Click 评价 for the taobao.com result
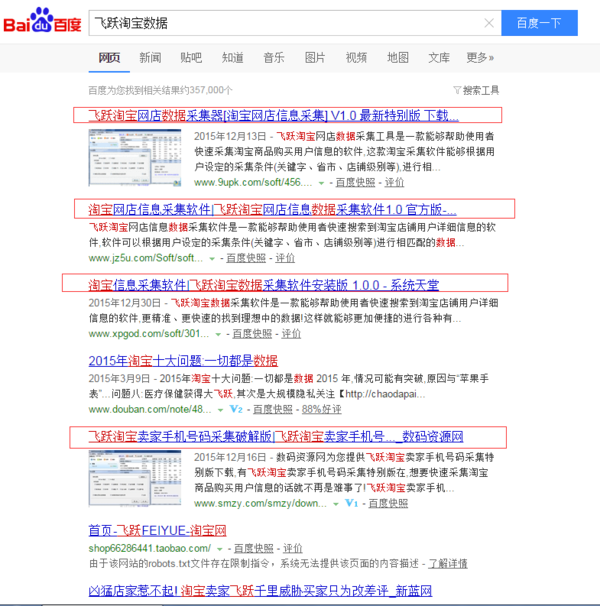Image resolution: width=600 pixels, height=606 pixels. coord(293,548)
